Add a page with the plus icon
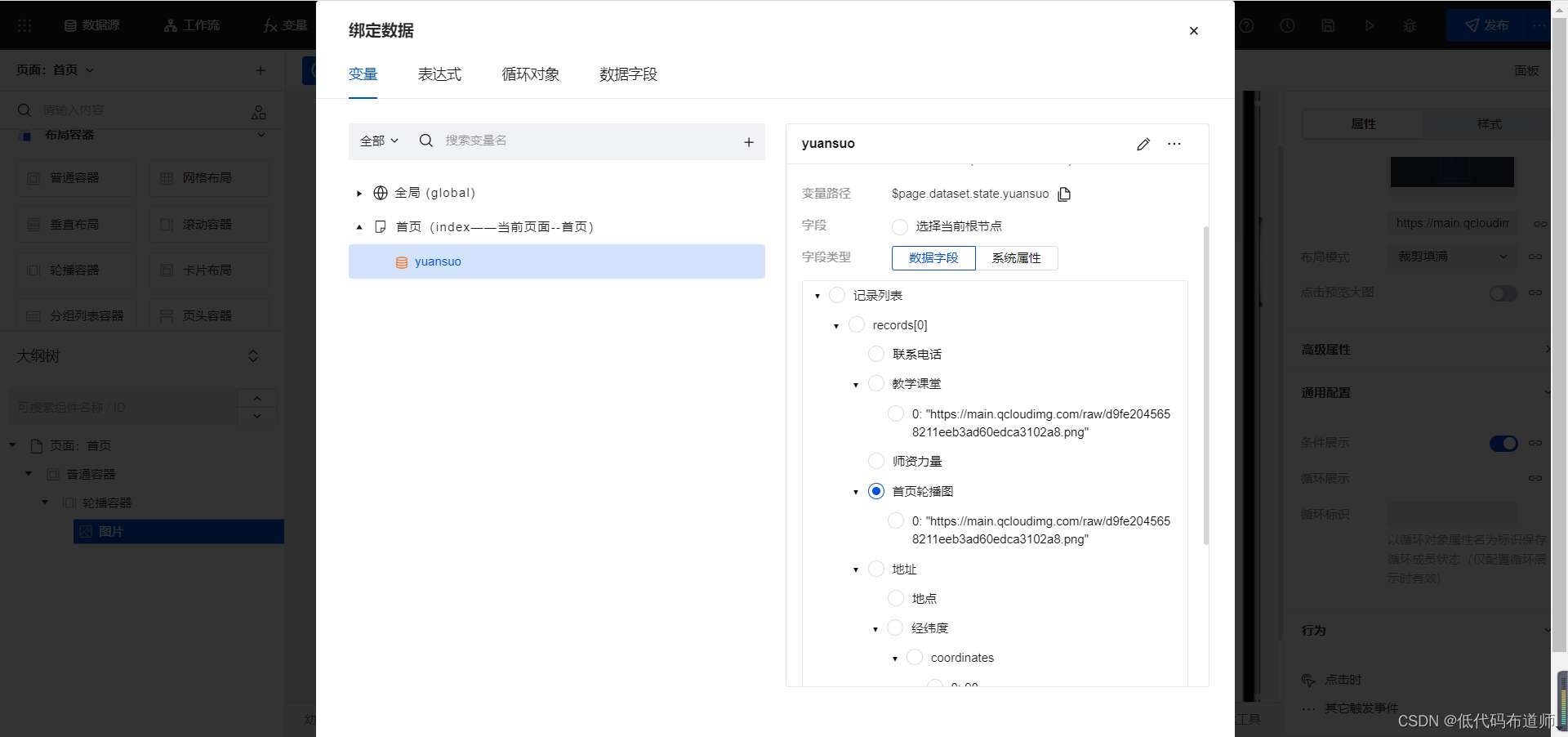The width and height of the screenshot is (1568, 737). (x=261, y=70)
